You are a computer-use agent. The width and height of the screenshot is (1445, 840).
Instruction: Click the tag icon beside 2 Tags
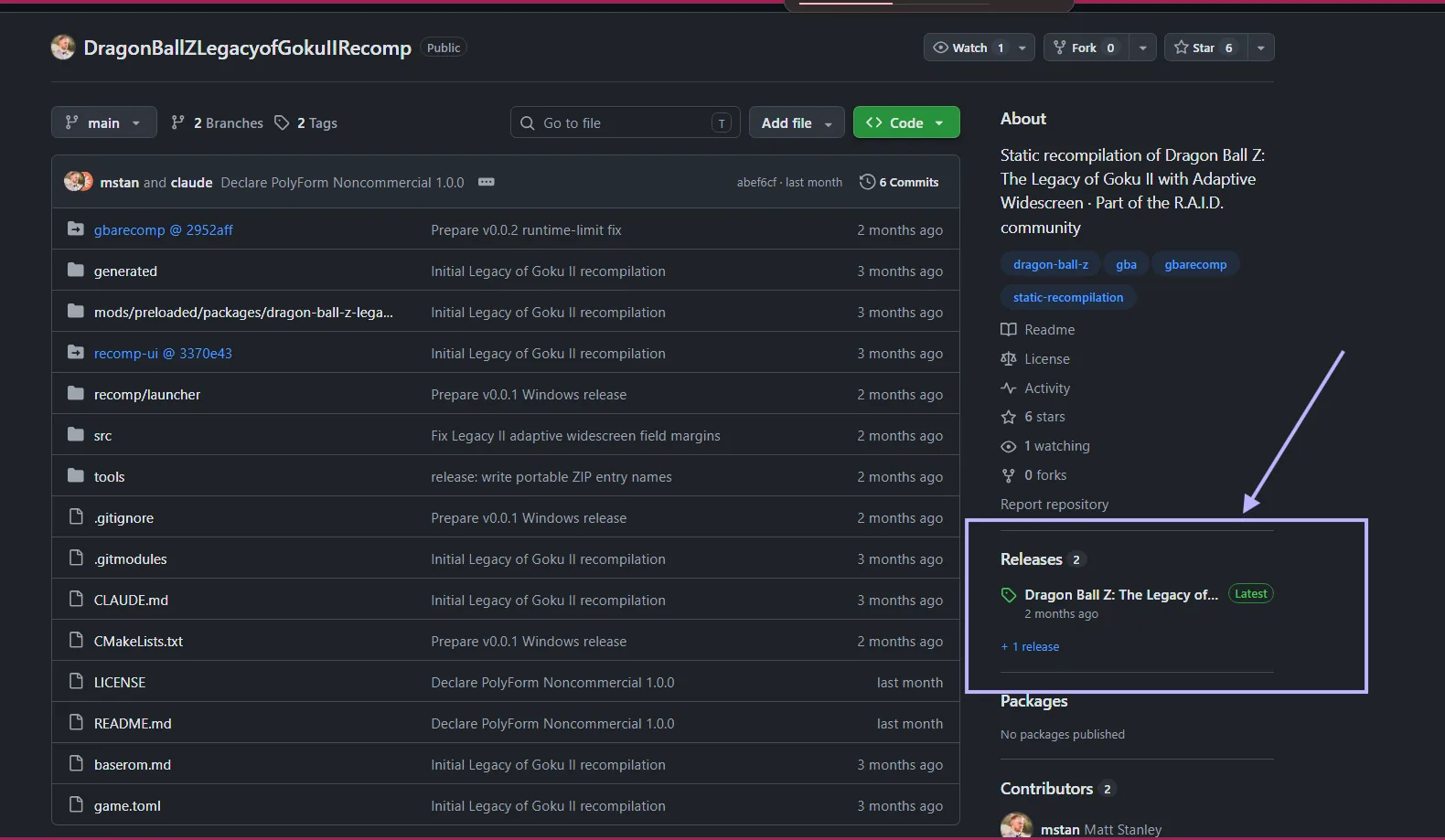282,122
